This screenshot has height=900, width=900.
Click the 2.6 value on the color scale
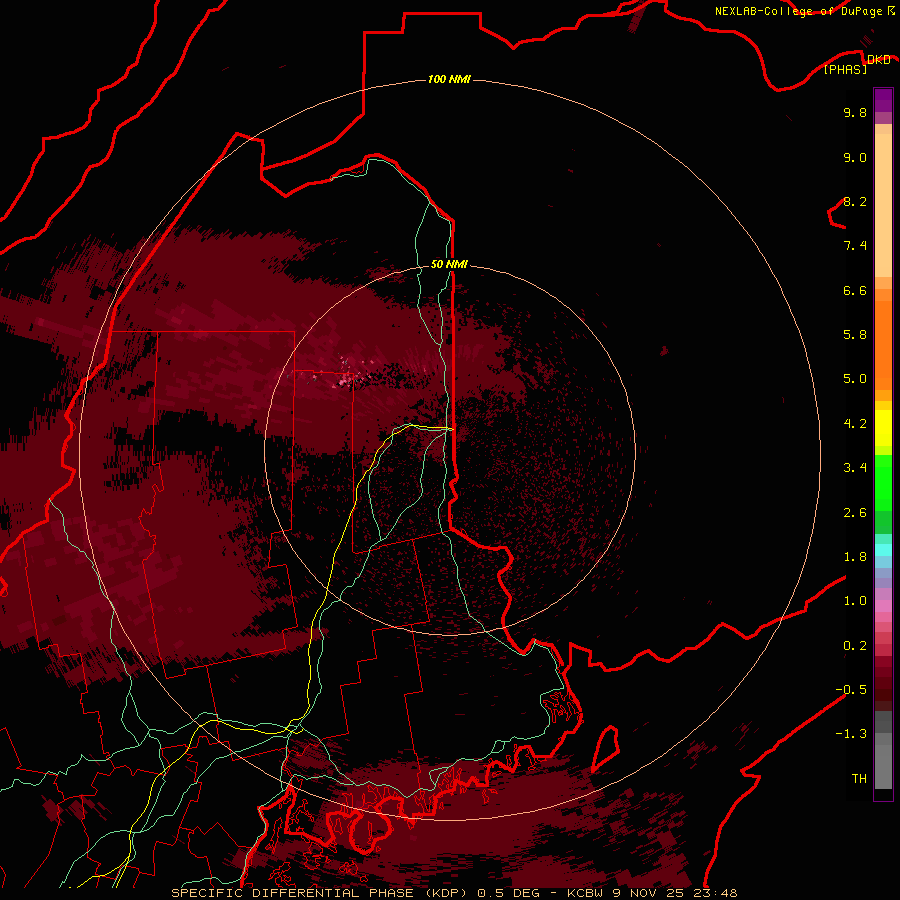pyautogui.click(x=855, y=513)
